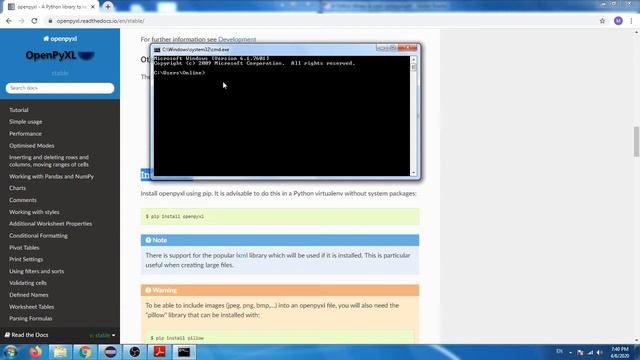Open Eclipse icon in taskbar

tap(110, 352)
